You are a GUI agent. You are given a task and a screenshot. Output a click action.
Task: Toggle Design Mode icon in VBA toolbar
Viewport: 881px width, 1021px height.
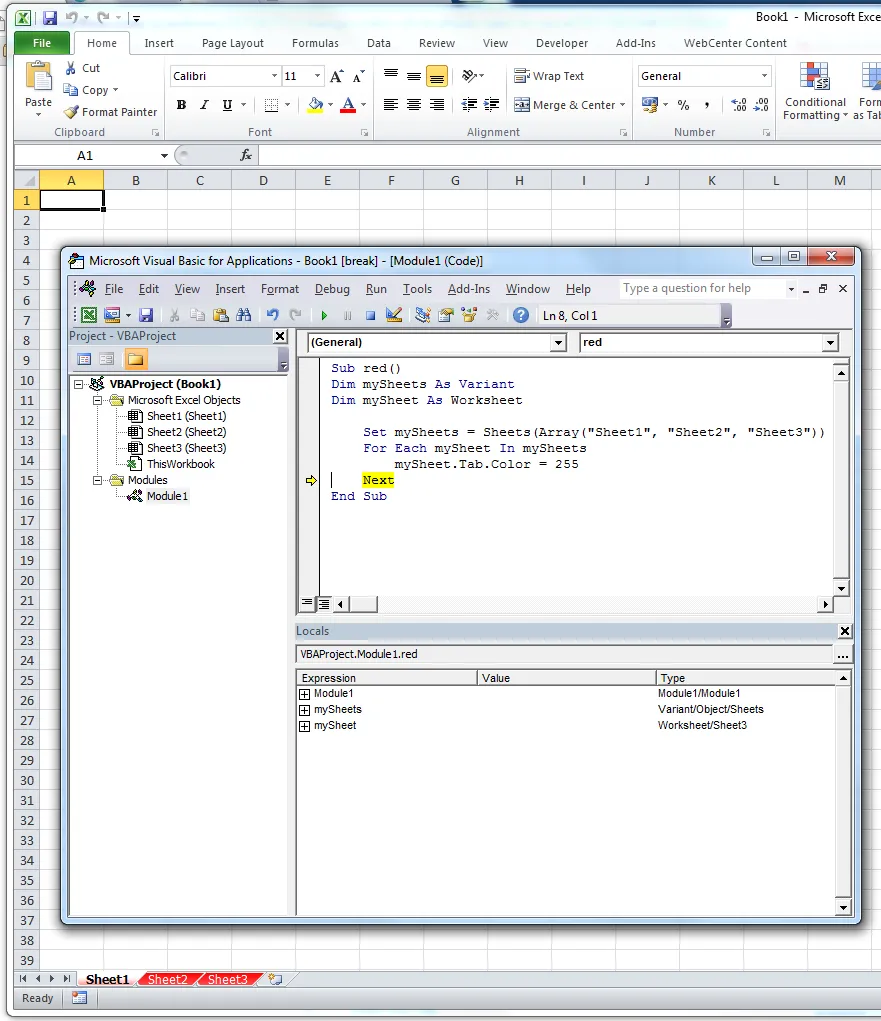(393, 316)
